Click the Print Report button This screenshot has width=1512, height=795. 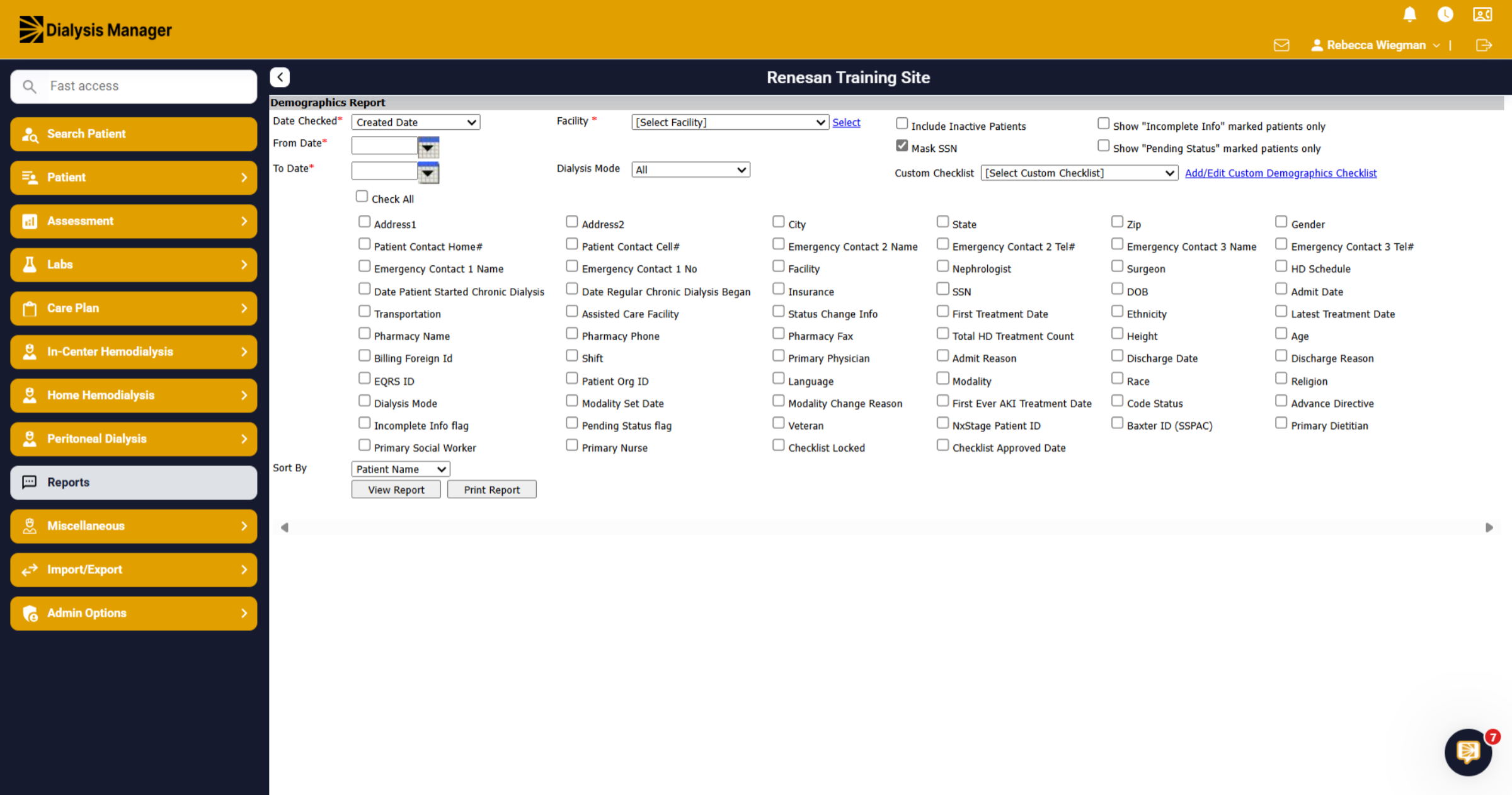[492, 490]
